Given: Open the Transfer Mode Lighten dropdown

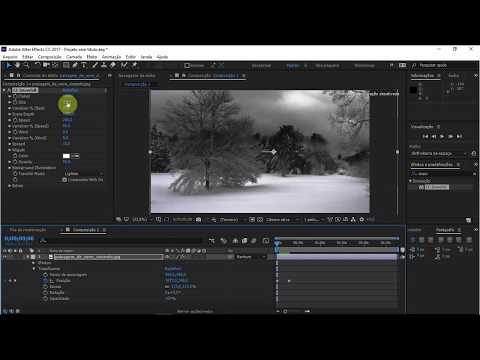Looking at the screenshot, I should point(83,174).
